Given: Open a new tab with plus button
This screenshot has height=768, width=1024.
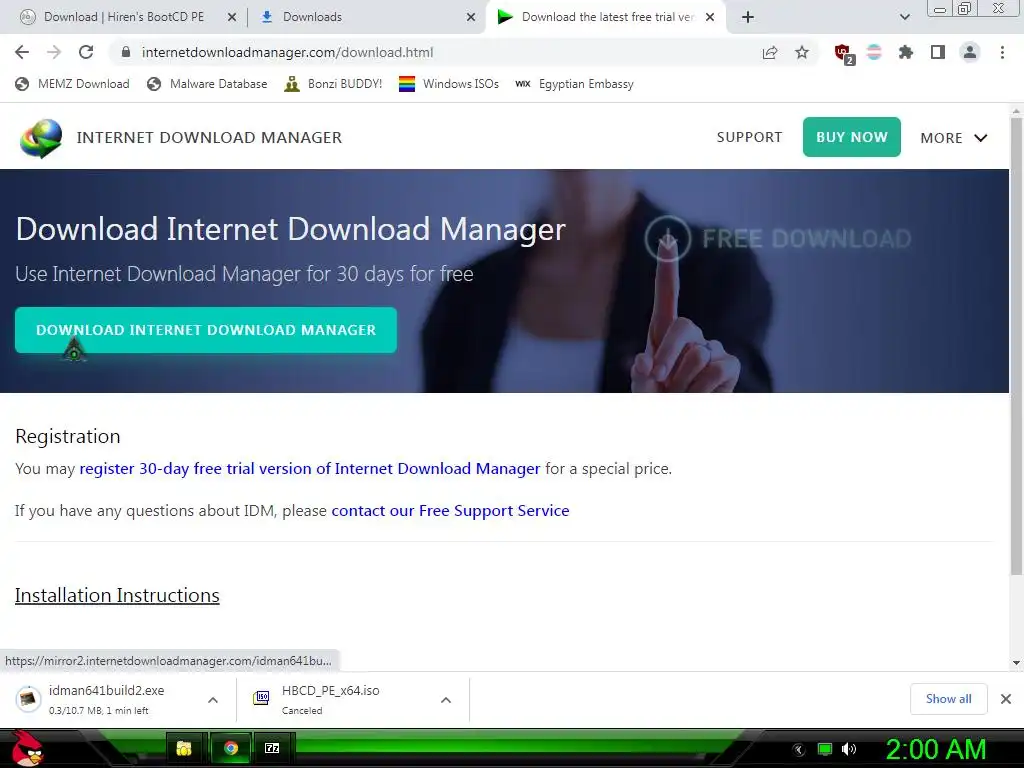Looking at the screenshot, I should [748, 17].
